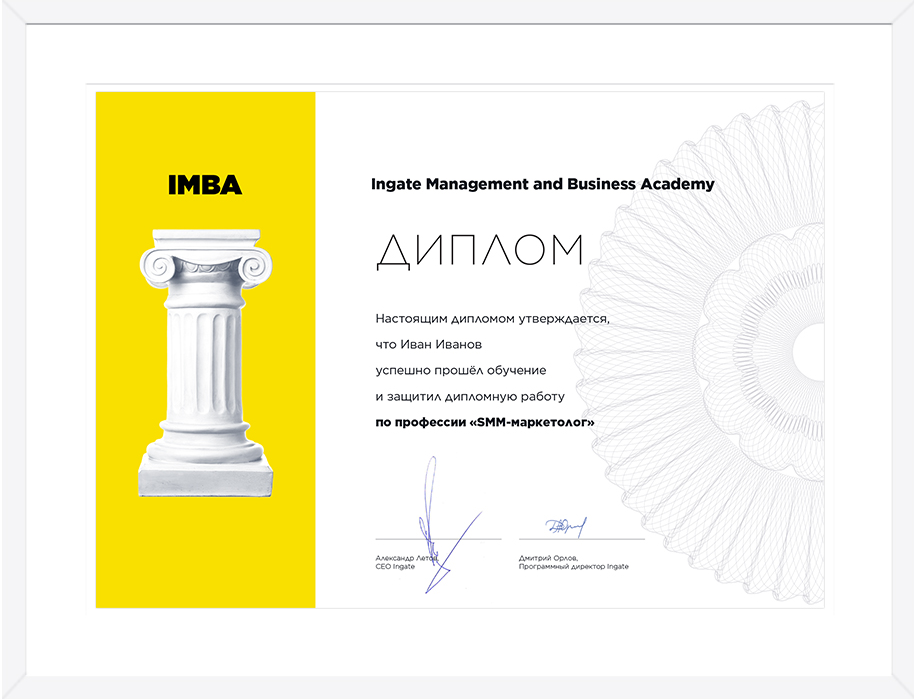Click the name line "что Иван Иванов"
914x699 pixels.
tap(428, 345)
